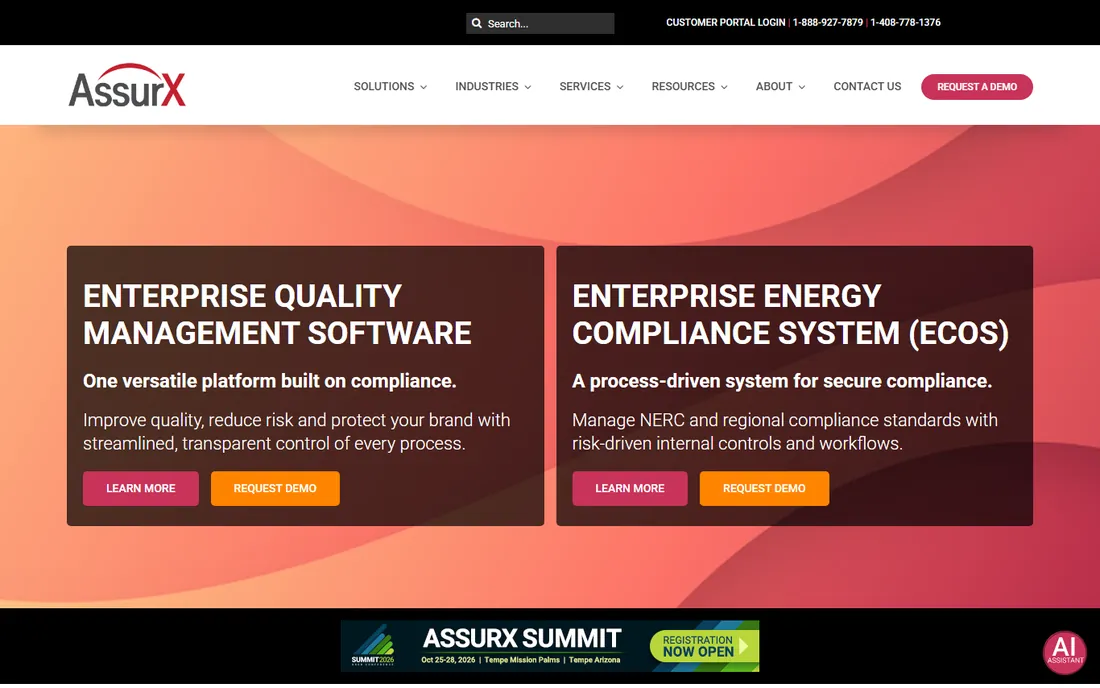Viewport: 1100px width, 688px height.
Task: Click the Request a Demo header button
Action: tap(977, 87)
